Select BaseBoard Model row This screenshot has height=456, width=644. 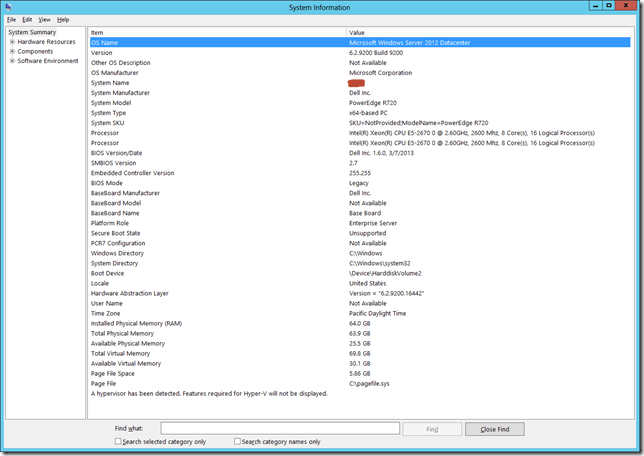coord(360,203)
